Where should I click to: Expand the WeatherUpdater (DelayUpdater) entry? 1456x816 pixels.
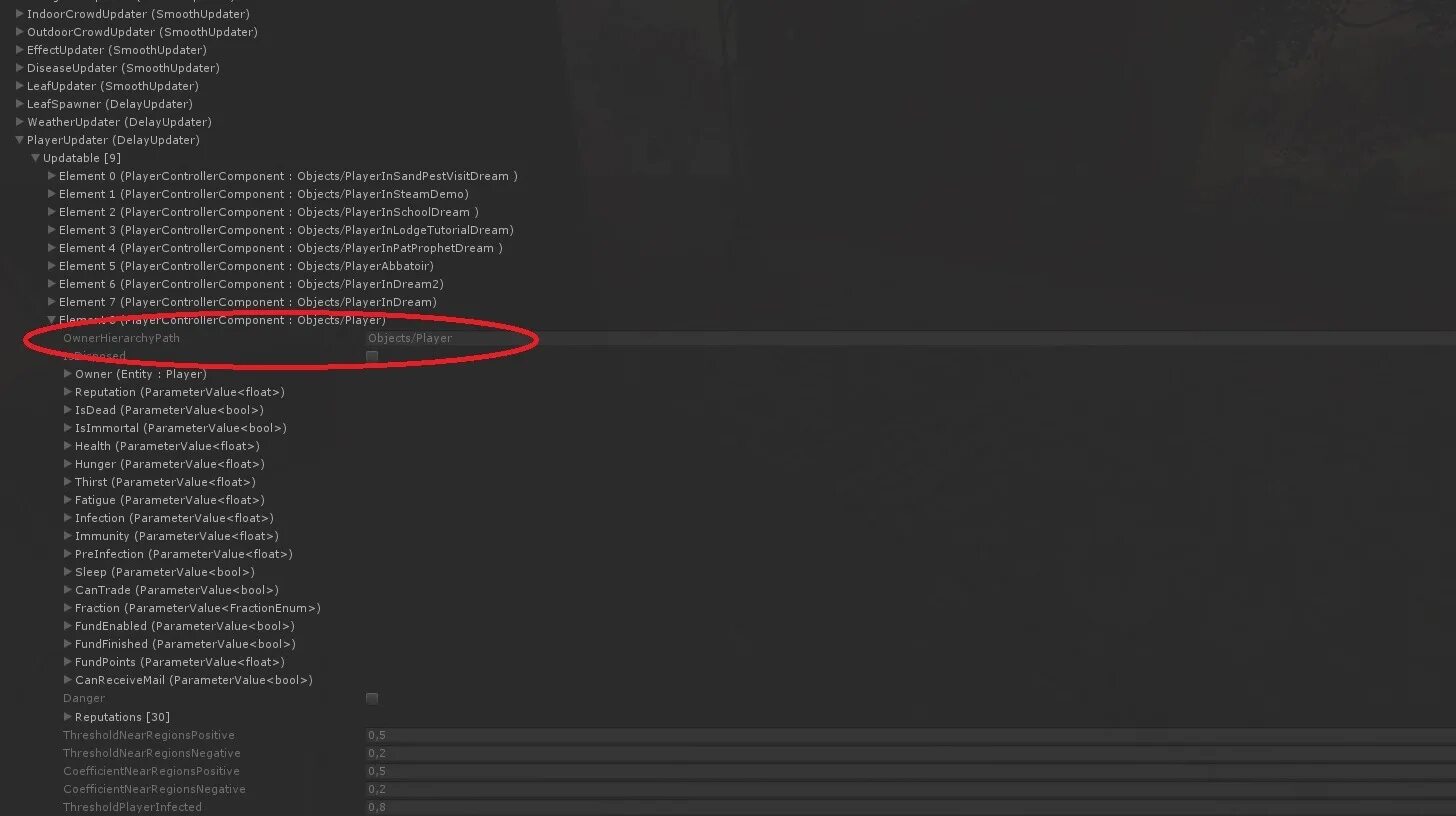(19, 122)
